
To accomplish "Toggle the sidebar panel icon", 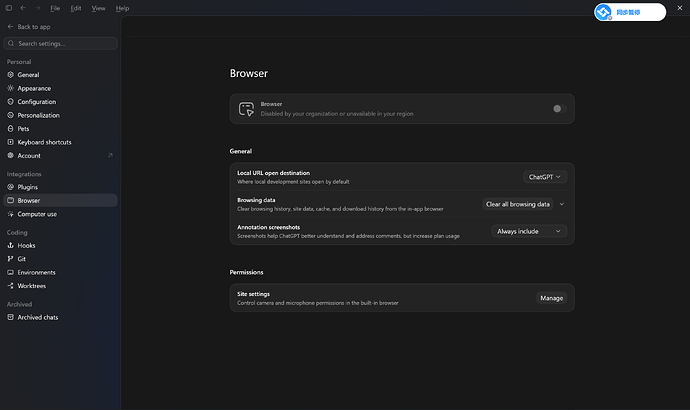I will tap(8, 8).
